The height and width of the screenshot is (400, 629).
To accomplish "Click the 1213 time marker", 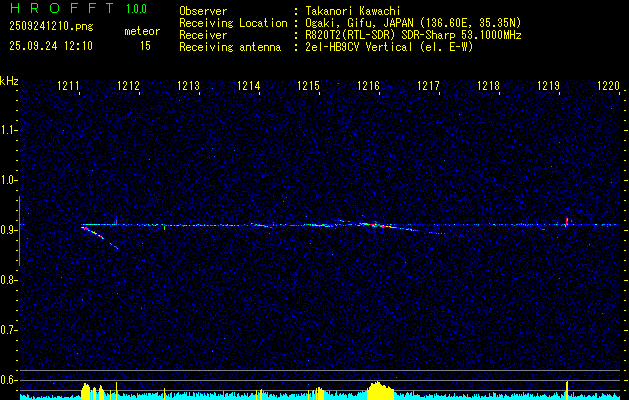I will tap(189, 87).
